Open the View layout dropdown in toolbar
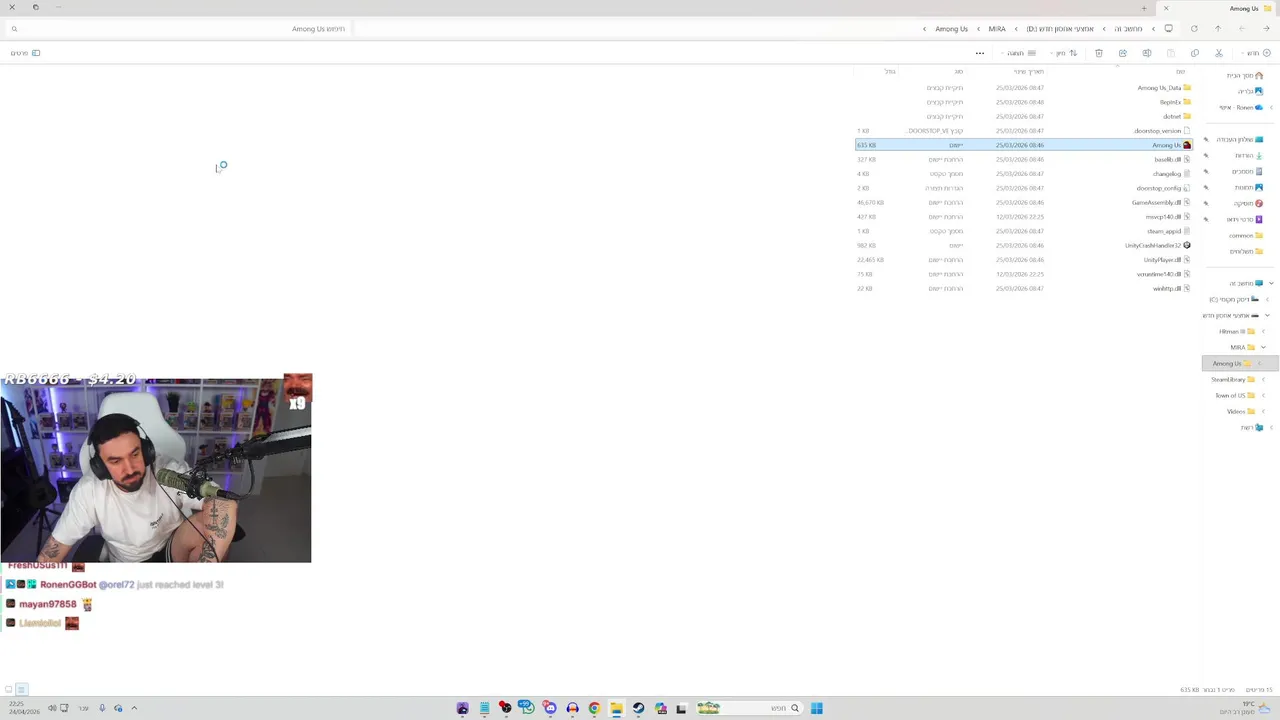The width and height of the screenshot is (1280, 720). (1020, 53)
